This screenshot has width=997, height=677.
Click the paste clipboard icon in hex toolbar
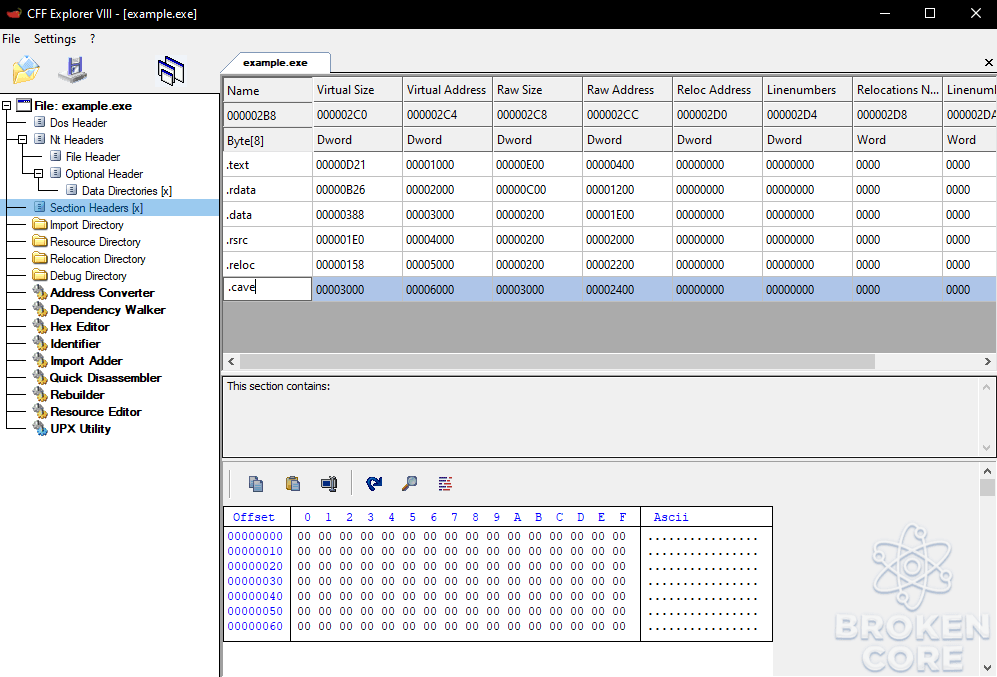(x=292, y=484)
